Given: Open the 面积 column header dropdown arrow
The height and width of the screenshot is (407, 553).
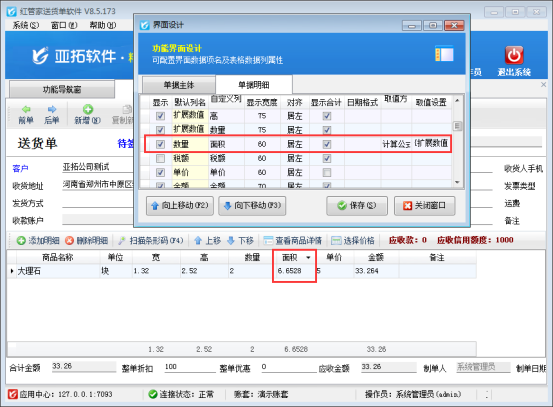Looking at the screenshot, I should tap(309, 258).
